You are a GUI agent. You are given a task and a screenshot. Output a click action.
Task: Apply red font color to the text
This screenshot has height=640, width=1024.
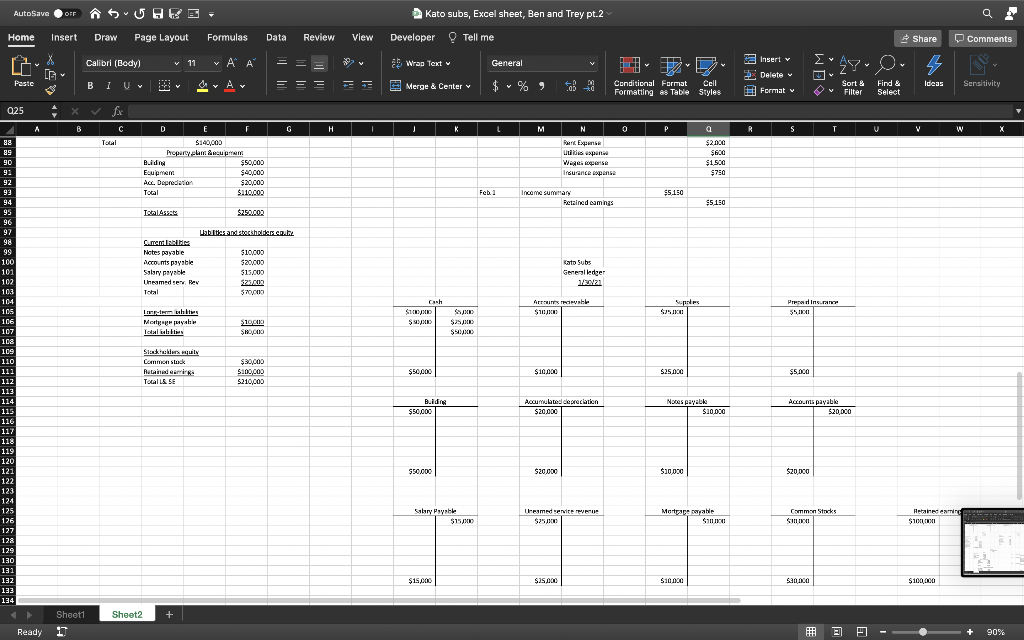pyautogui.click(x=230, y=86)
